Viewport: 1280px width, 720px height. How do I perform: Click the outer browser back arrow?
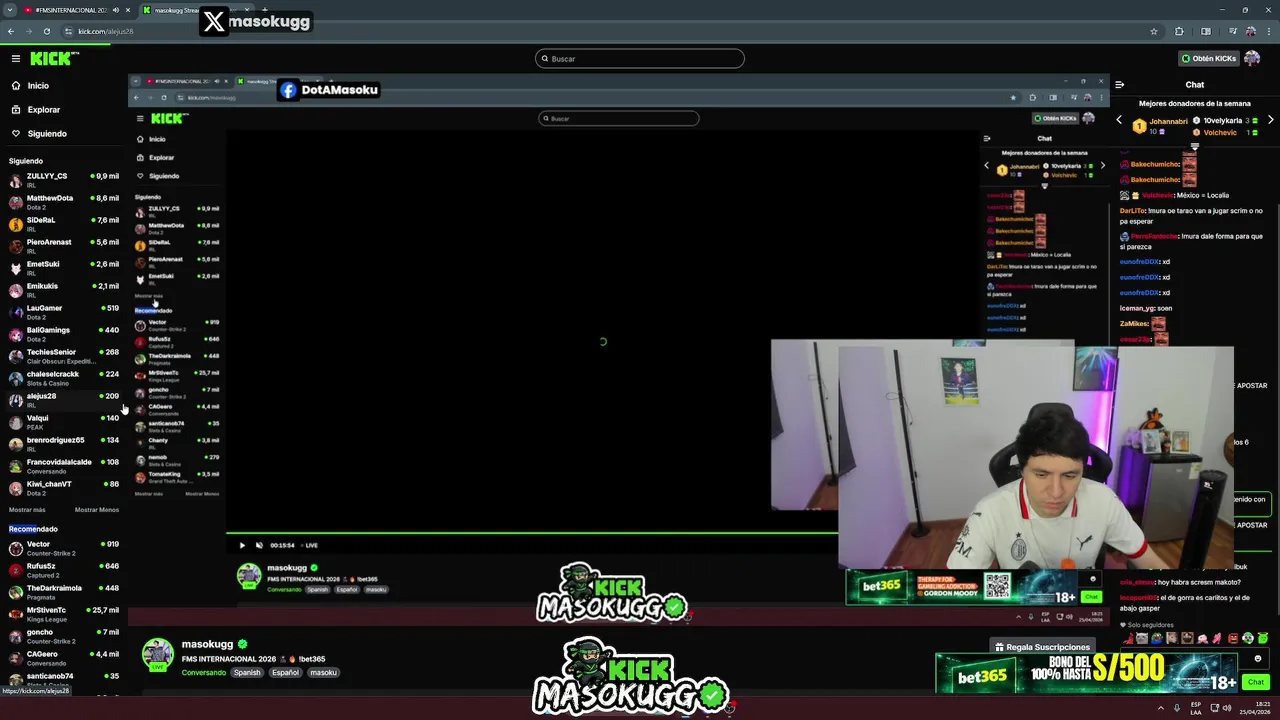pyautogui.click(x=11, y=31)
